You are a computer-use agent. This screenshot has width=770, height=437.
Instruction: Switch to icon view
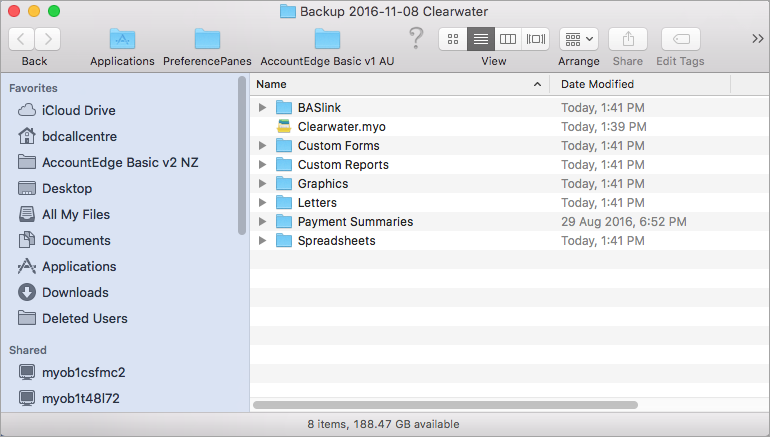pos(453,39)
